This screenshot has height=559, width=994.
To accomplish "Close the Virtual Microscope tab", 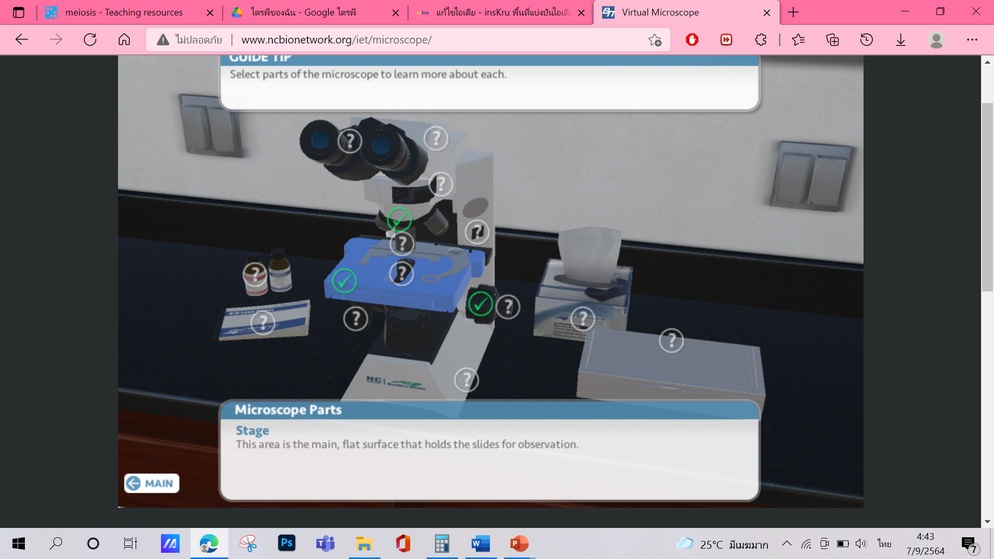I will (766, 12).
